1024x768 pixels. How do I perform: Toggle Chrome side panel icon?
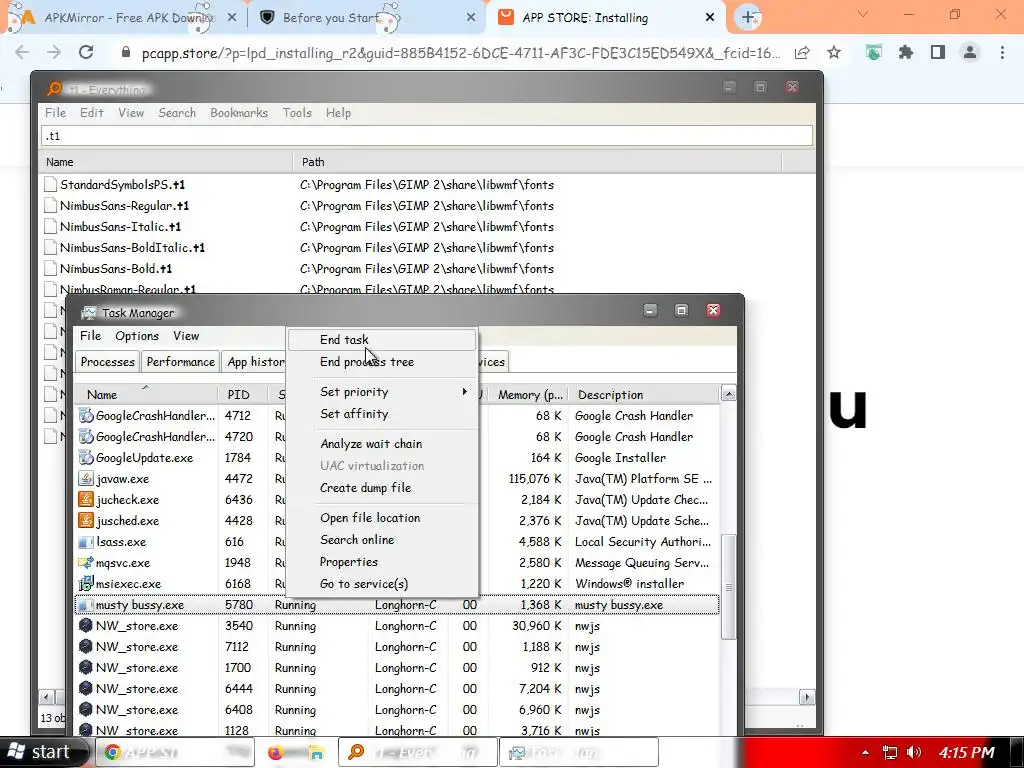point(938,52)
